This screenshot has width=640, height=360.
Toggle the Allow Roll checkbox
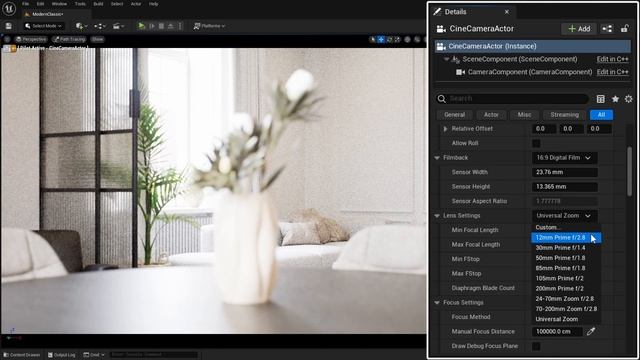point(536,143)
